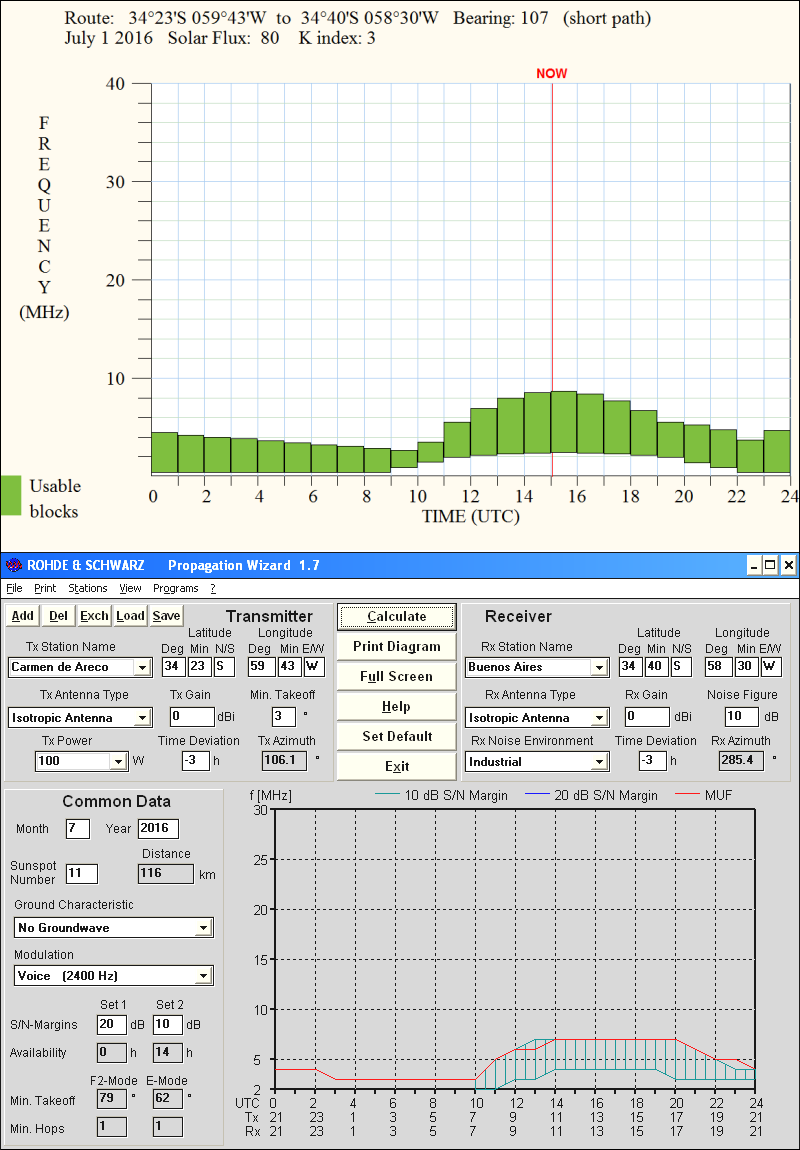Expand the Rx Antenna Type dropdown
This screenshot has width=800, height=1150.
[x=599, y=718]
